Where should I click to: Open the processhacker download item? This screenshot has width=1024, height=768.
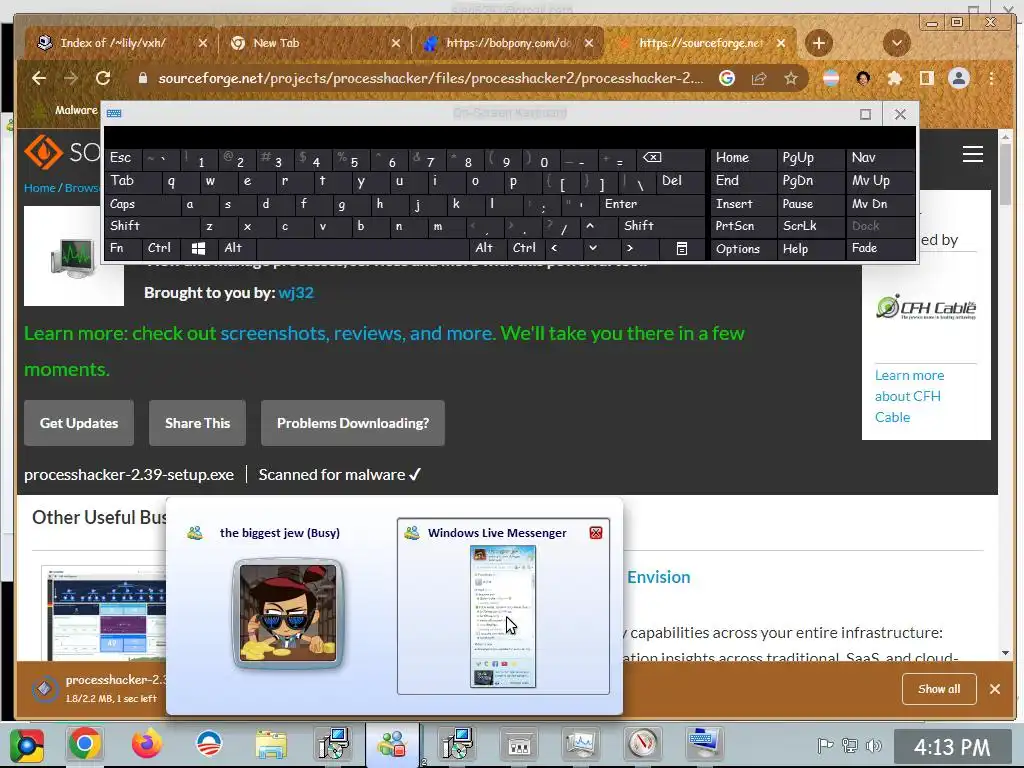(98, 689)
